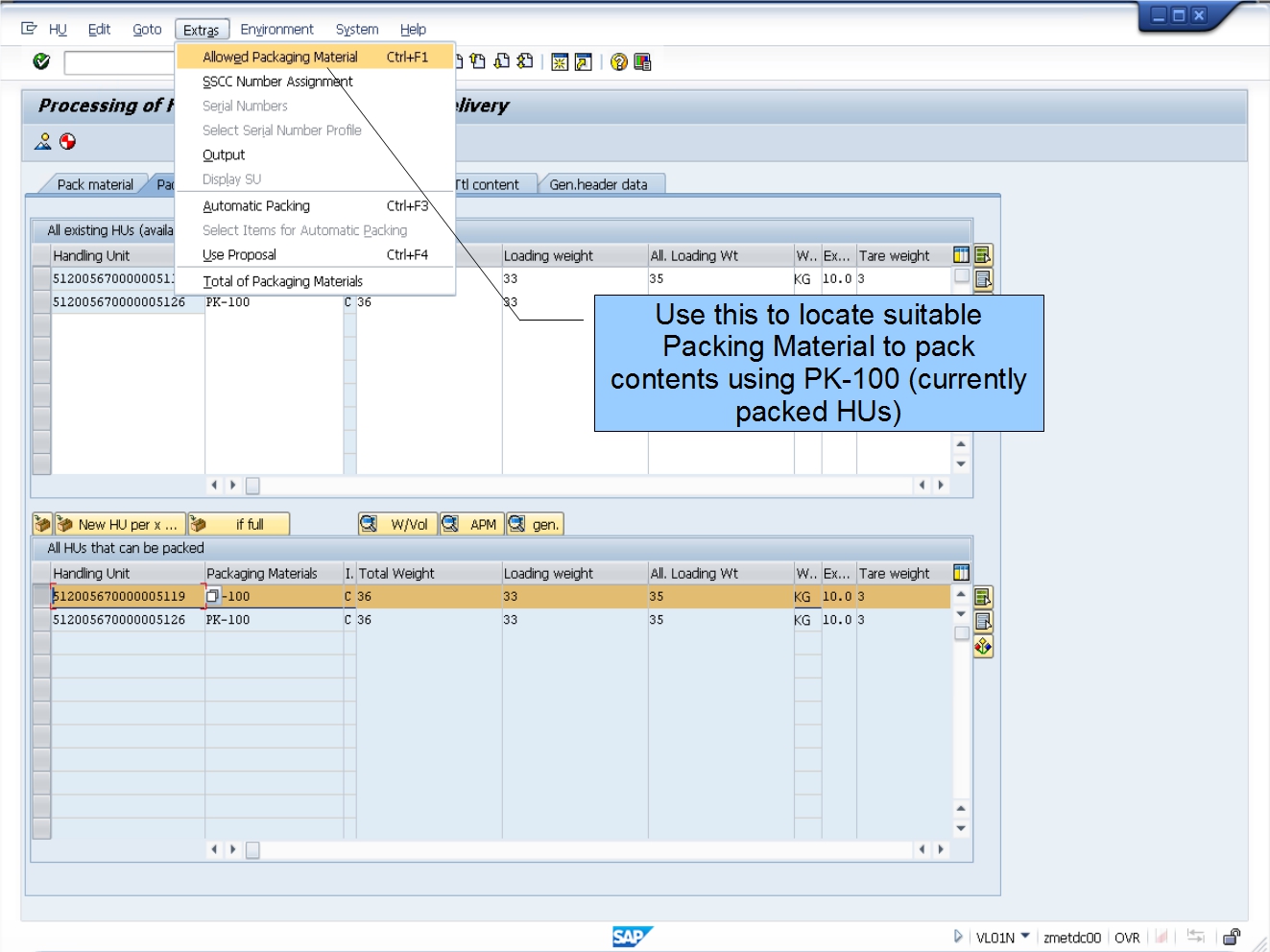This screenshot has width=1270, height=952.
Task: Click the APM button
Action: (x=471, y=524)
